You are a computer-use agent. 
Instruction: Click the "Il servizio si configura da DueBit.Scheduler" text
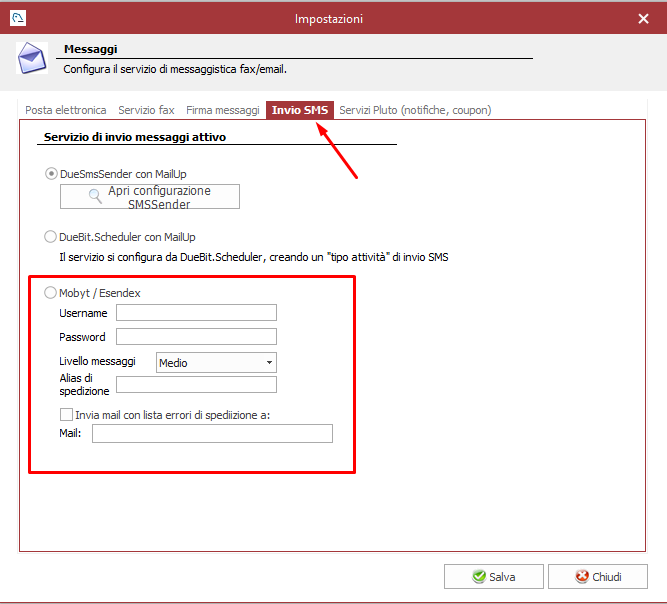click(x=254, y=257)
